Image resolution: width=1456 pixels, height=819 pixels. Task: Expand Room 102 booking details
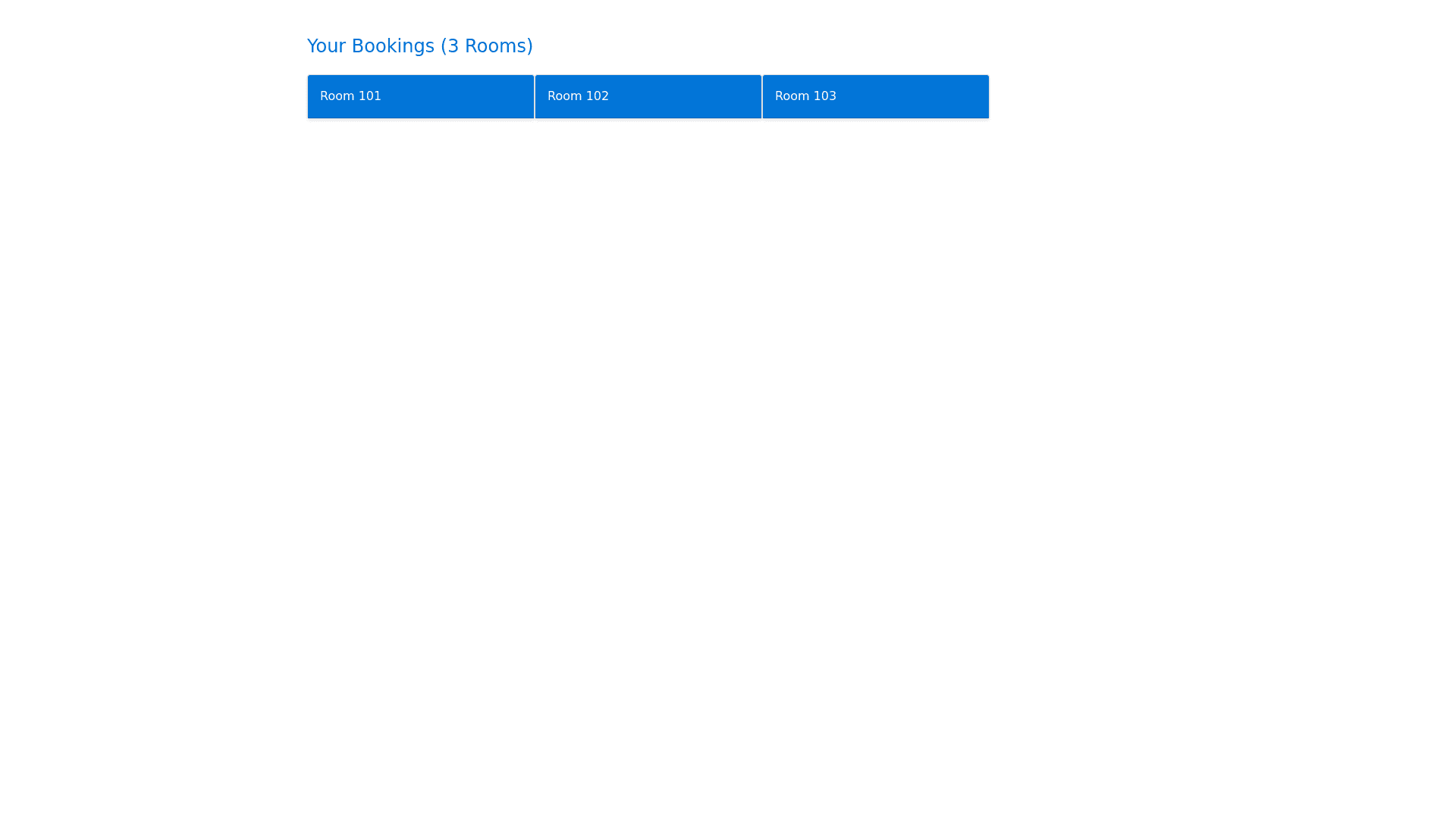[x=648, y=96]
